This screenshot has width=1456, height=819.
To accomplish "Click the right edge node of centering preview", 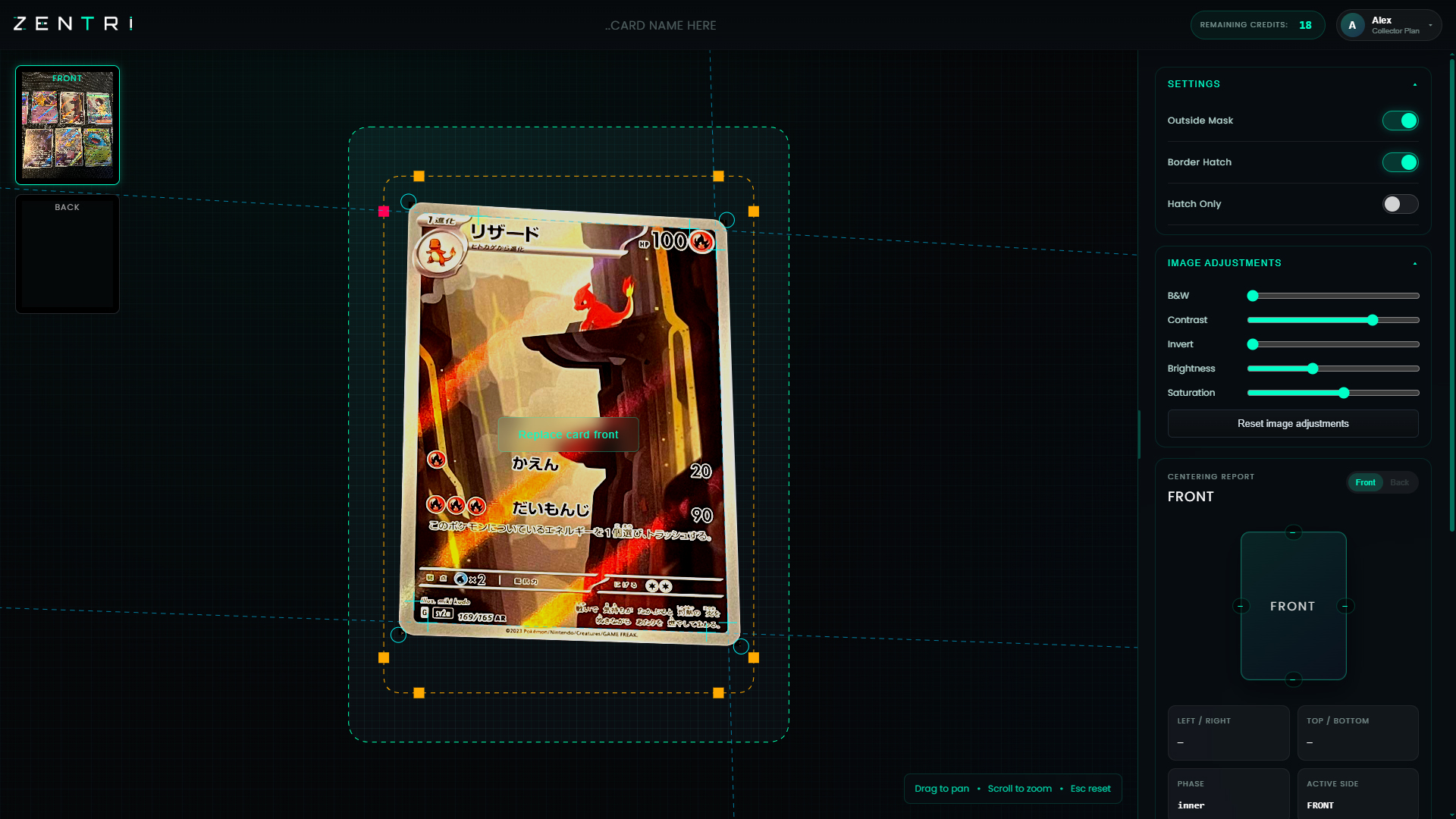I will pyautogui.click(x=1345, y=606).
